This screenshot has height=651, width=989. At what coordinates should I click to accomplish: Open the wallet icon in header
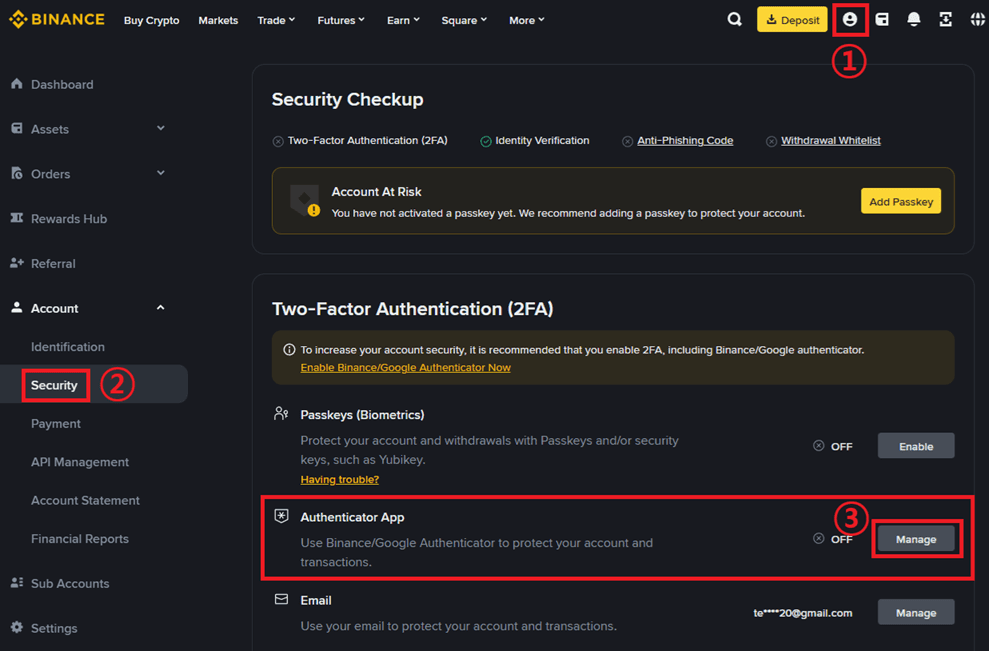tap(882, 20)
